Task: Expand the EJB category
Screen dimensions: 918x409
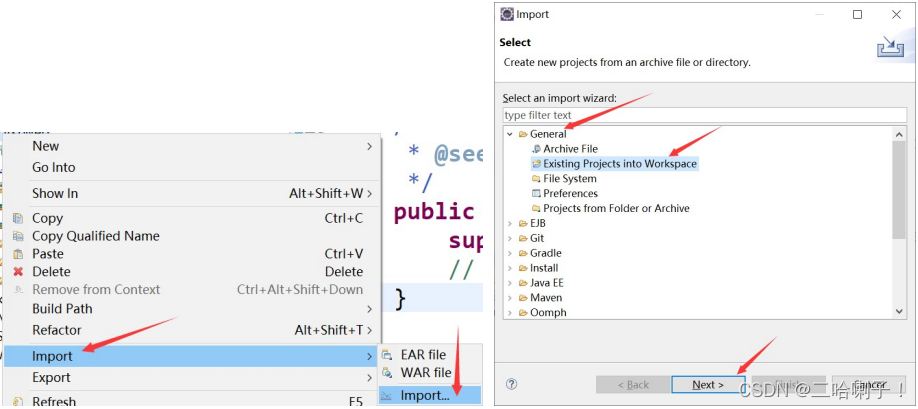Action: pos(510,224)
